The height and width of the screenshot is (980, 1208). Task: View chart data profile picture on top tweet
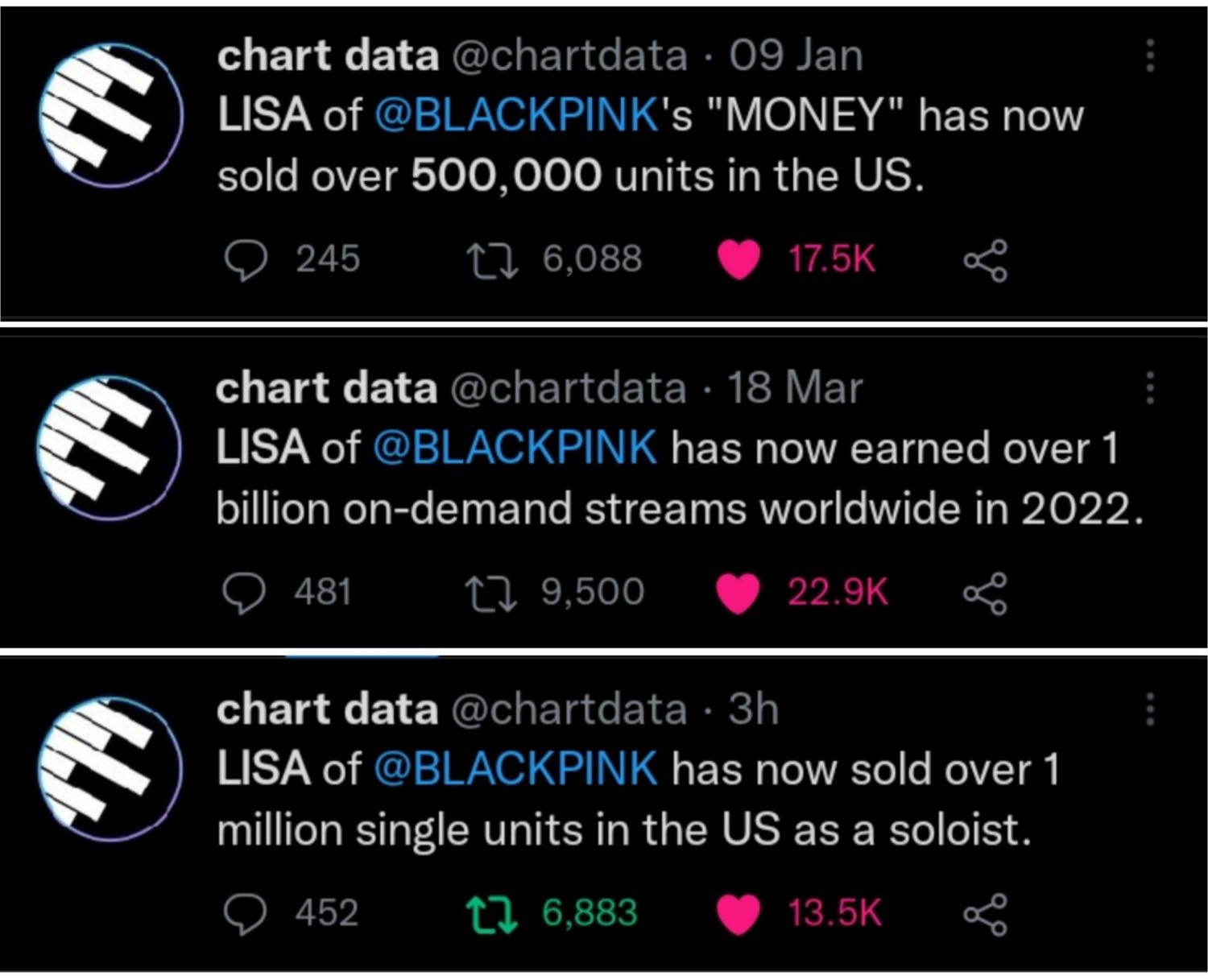click(111, 115)
